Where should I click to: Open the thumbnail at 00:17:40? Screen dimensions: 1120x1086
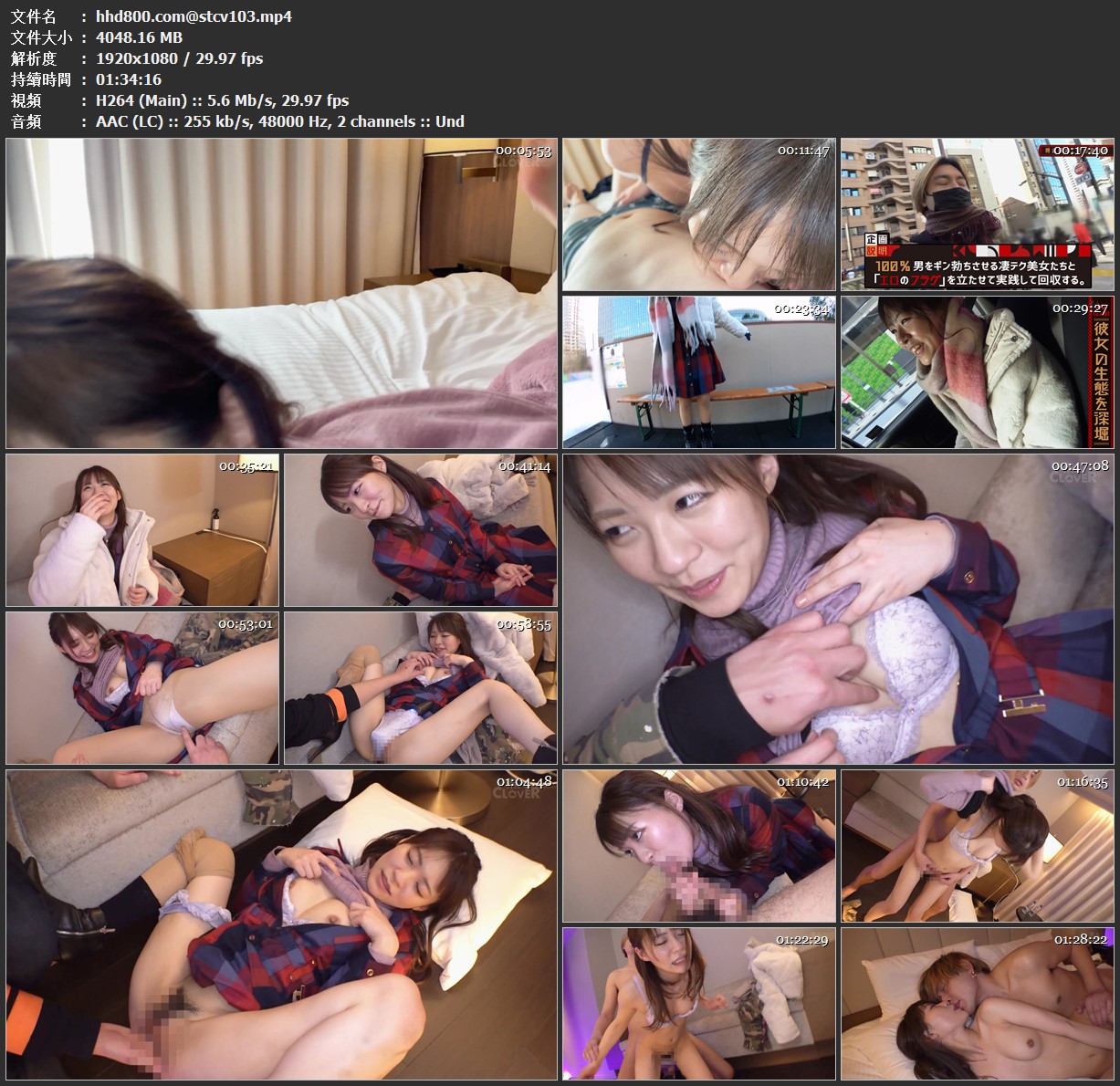pyautogui.click(x=976, y=214)
